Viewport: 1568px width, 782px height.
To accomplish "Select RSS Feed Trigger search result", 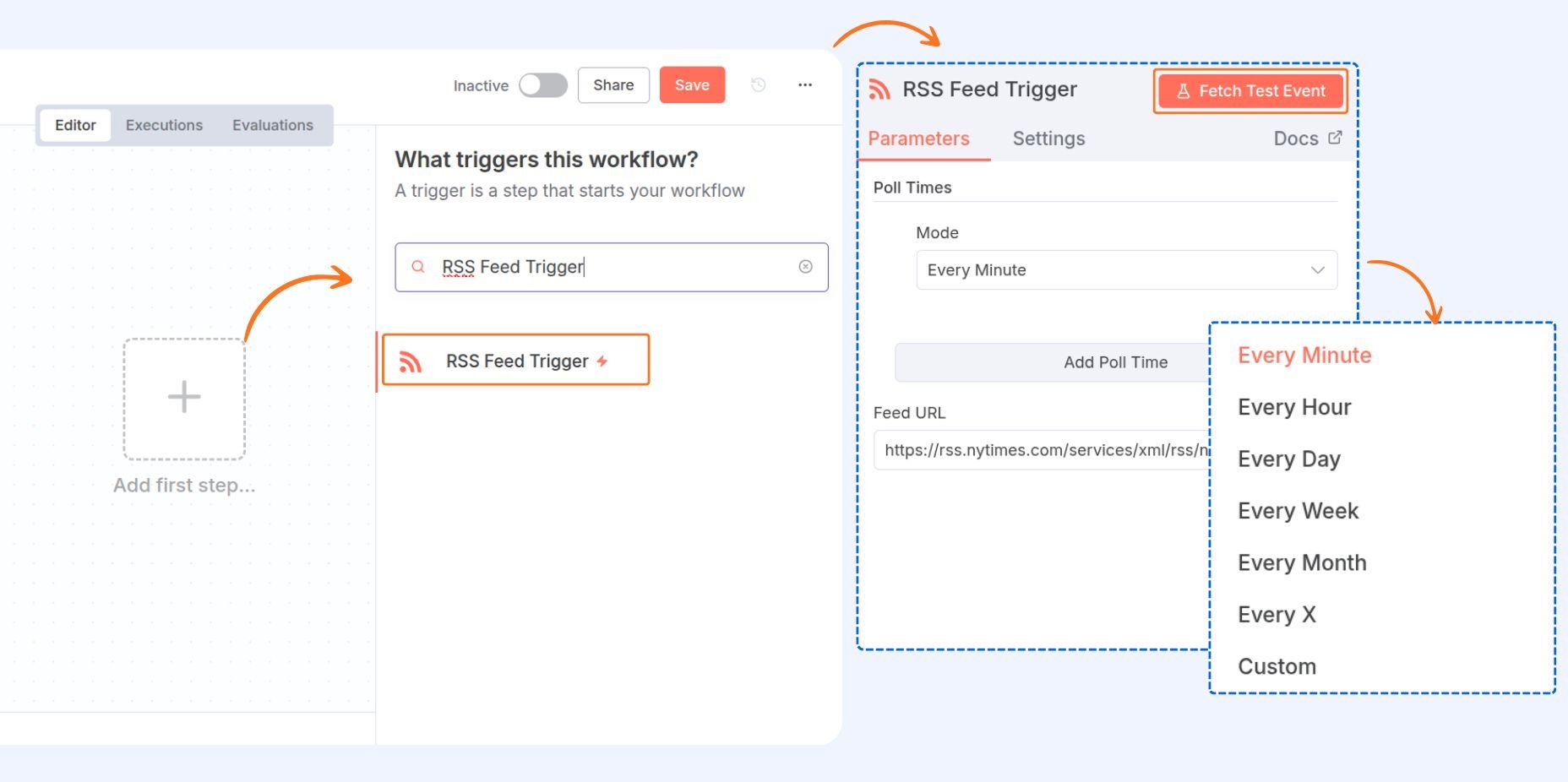I will [516, 361].
